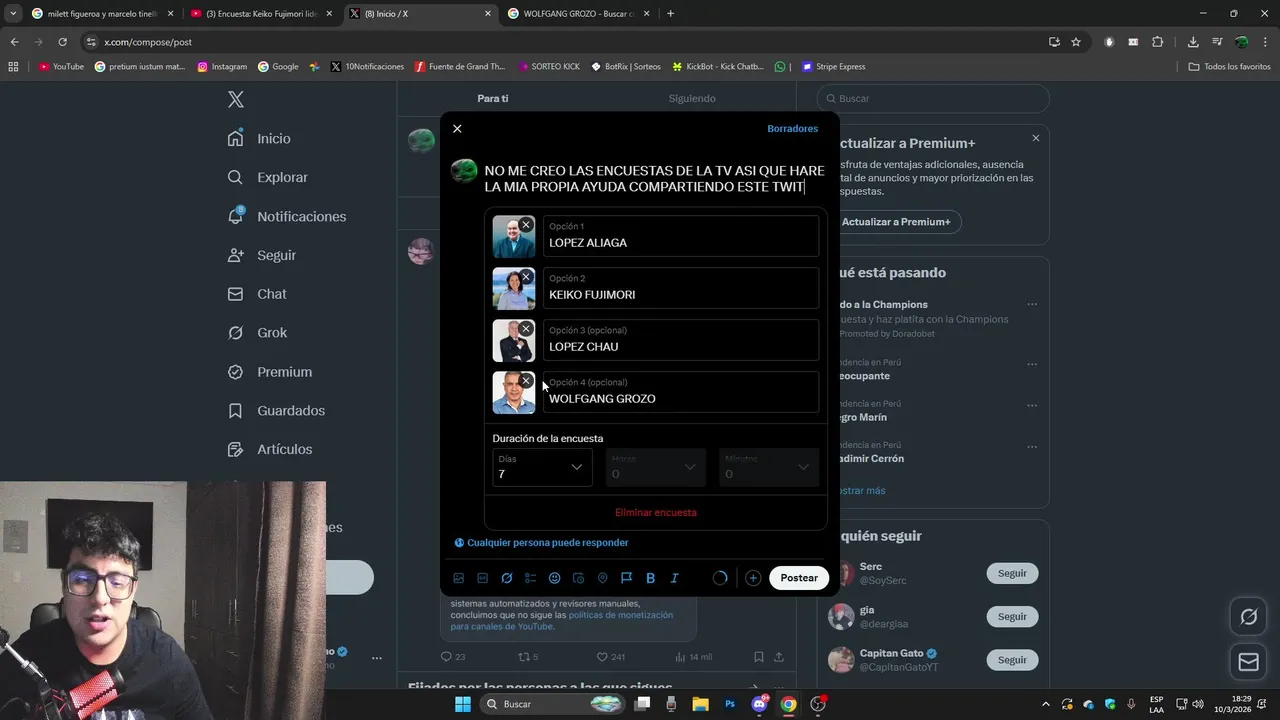1280x720 pixels.
Task: Open Artículos in the sidebar
Action: coord(269,449)
